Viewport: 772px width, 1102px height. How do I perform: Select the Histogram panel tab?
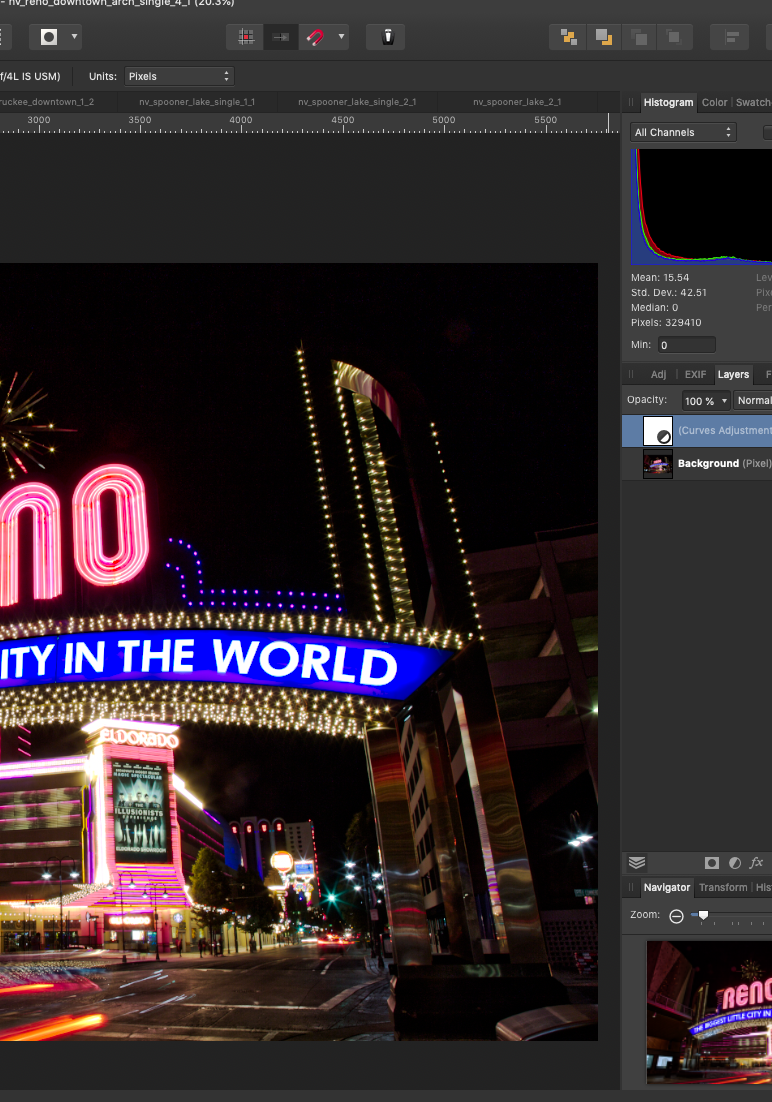pos(668,103)
